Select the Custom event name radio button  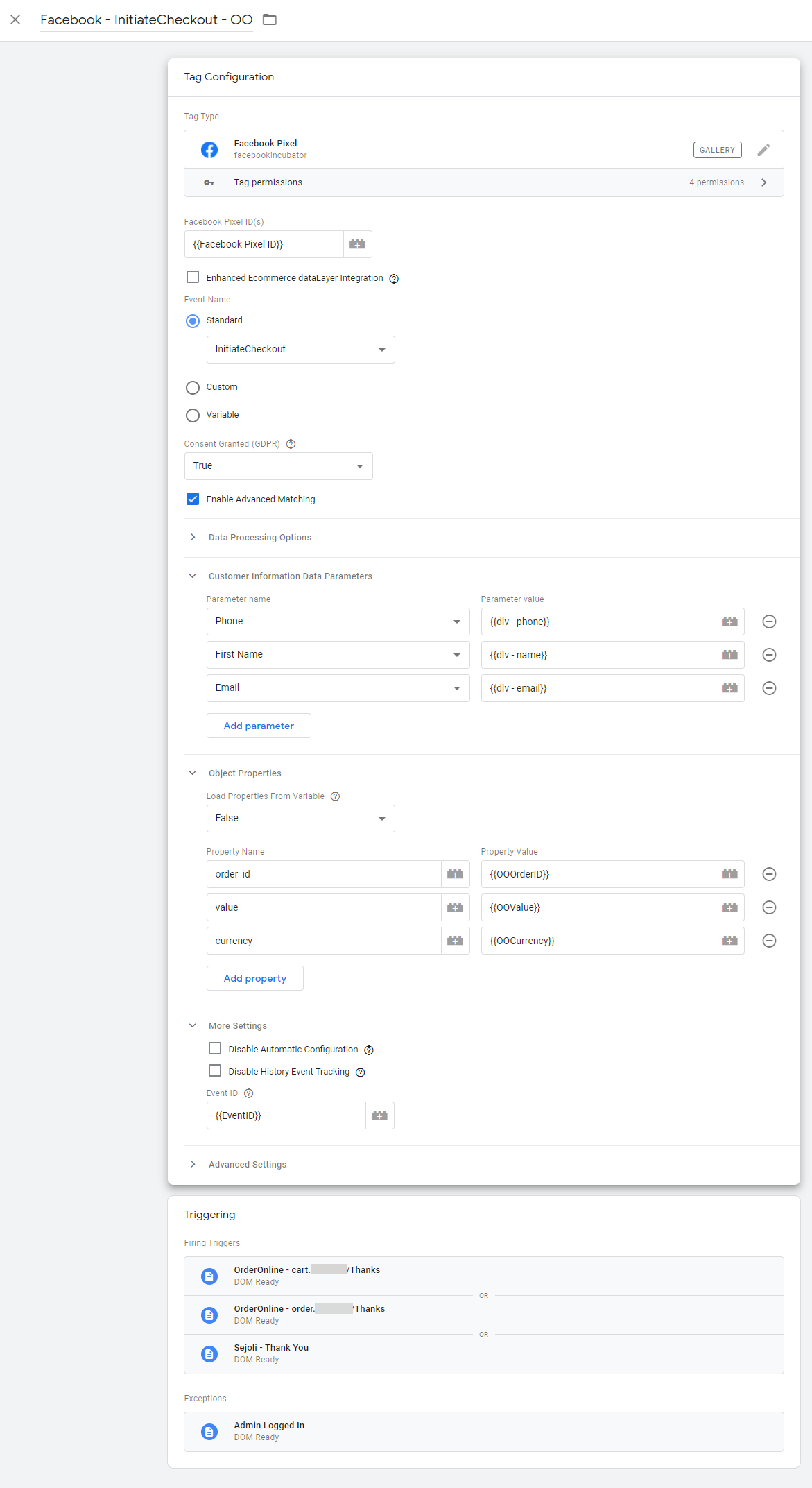(193, 387)
